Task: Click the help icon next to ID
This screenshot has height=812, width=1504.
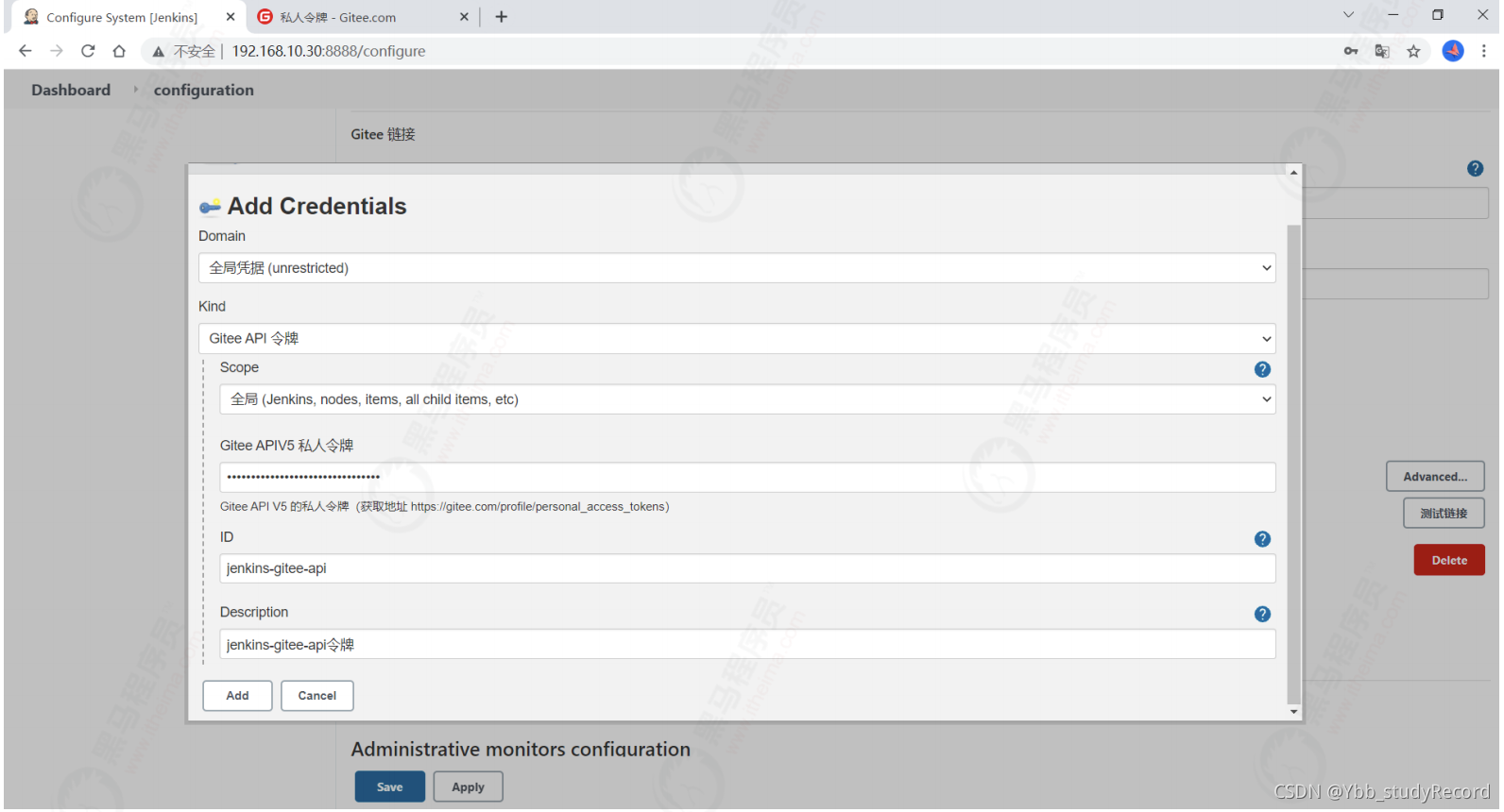Action: 1262,539
